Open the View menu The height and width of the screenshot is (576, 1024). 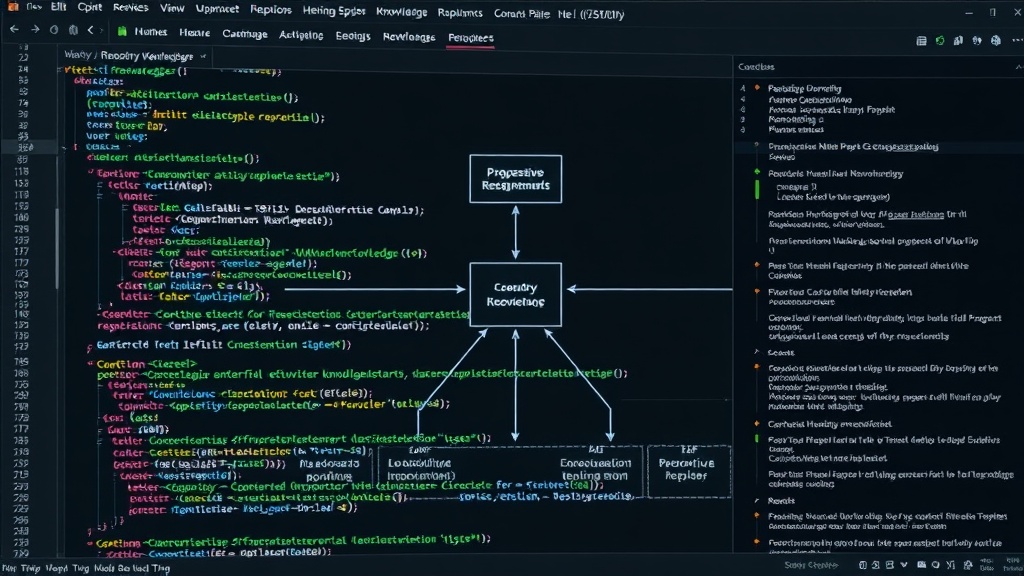172,8
